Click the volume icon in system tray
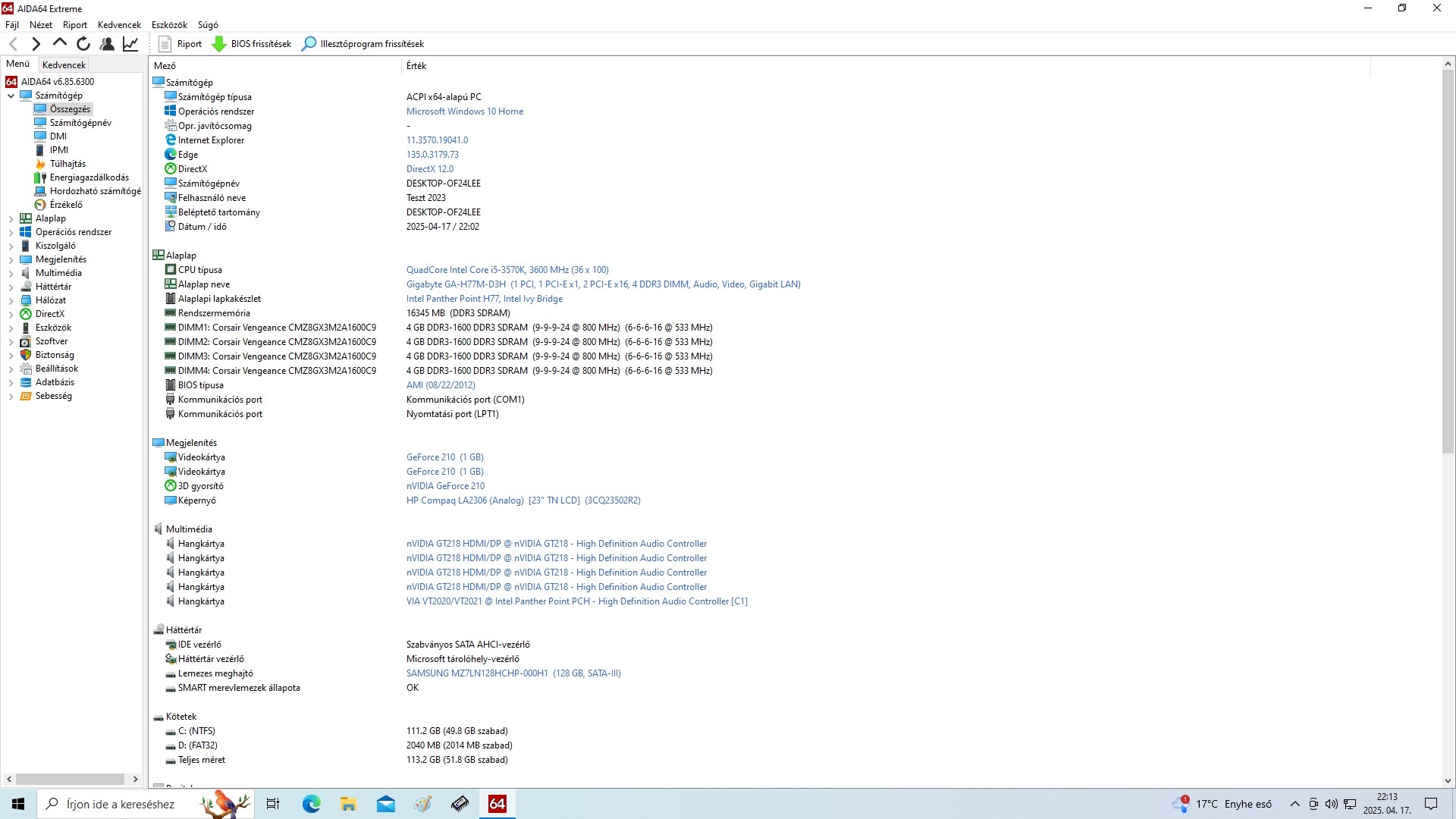1456x819 pixels. (x=1331, y=804)
